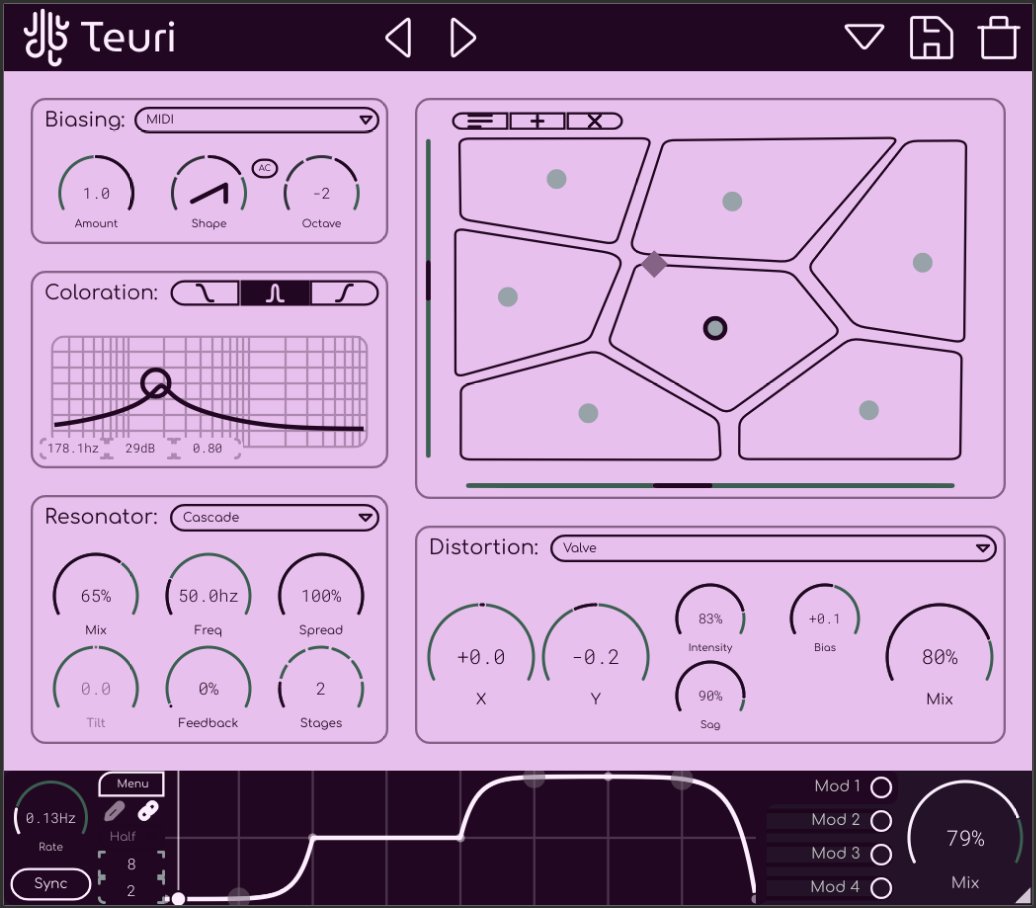This screenshot has height=908, width=1036.
Task: Click the window resize corner handle
Action: pos(1023,896)
